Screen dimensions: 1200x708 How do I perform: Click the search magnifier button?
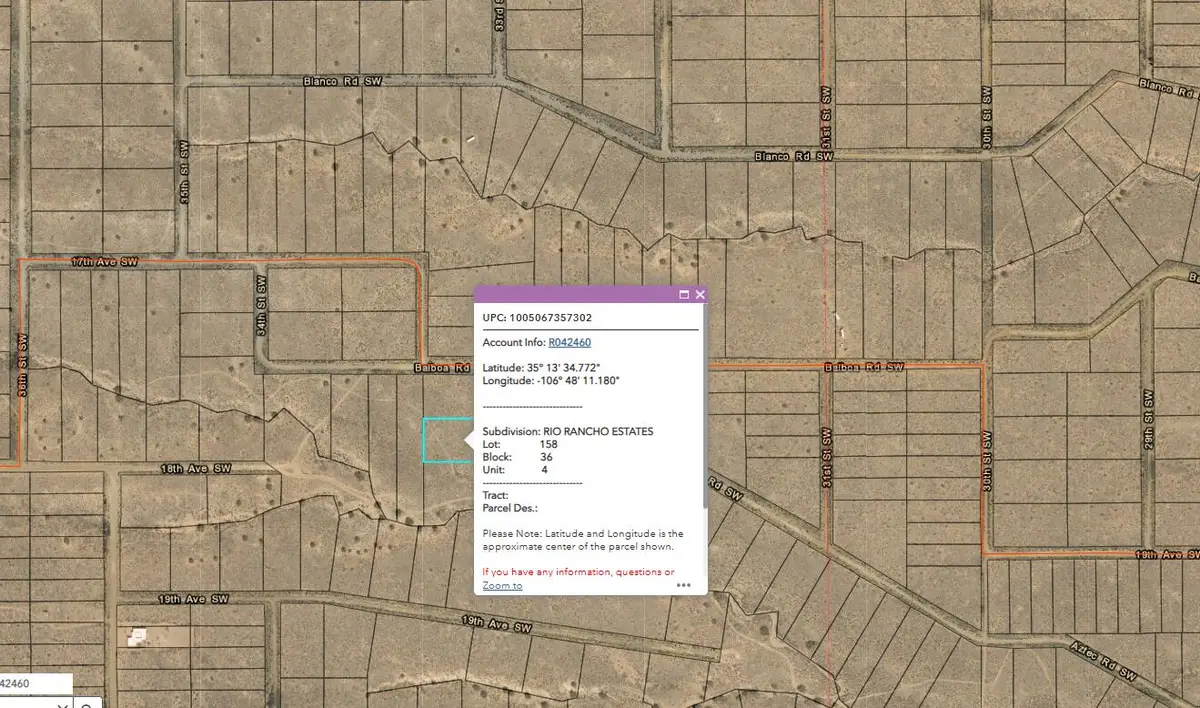[x=86, y=704]
